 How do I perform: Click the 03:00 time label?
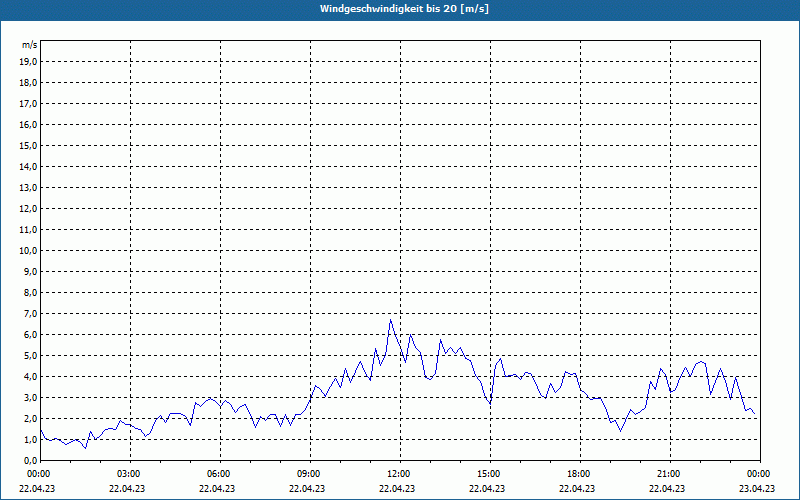[x=131, y=474]
